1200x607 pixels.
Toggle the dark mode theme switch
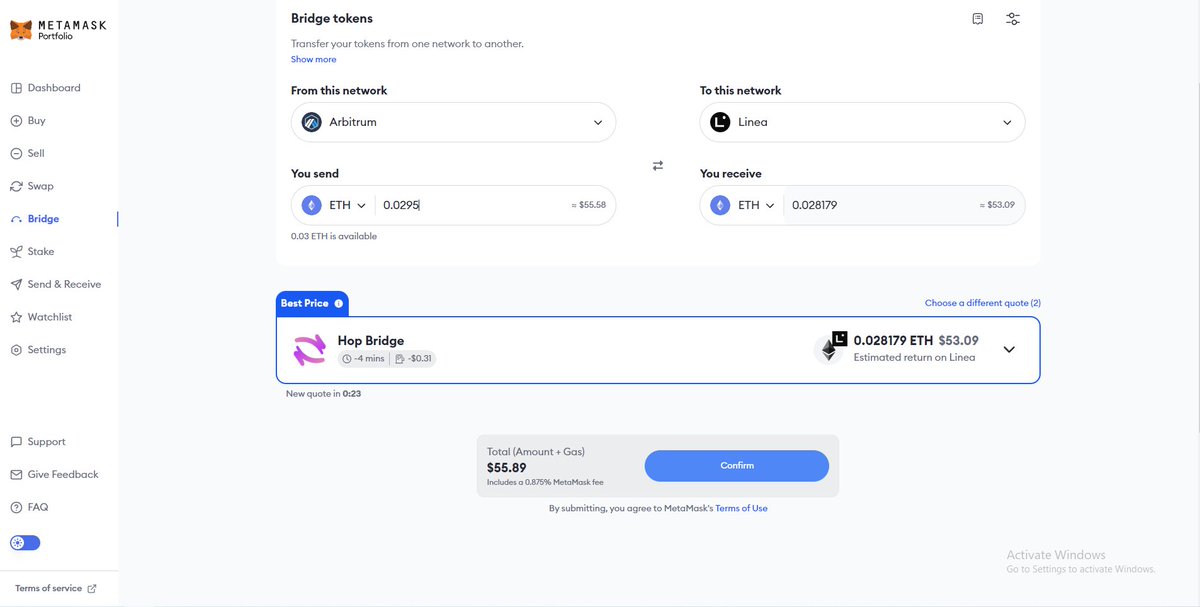pos(25,543)
